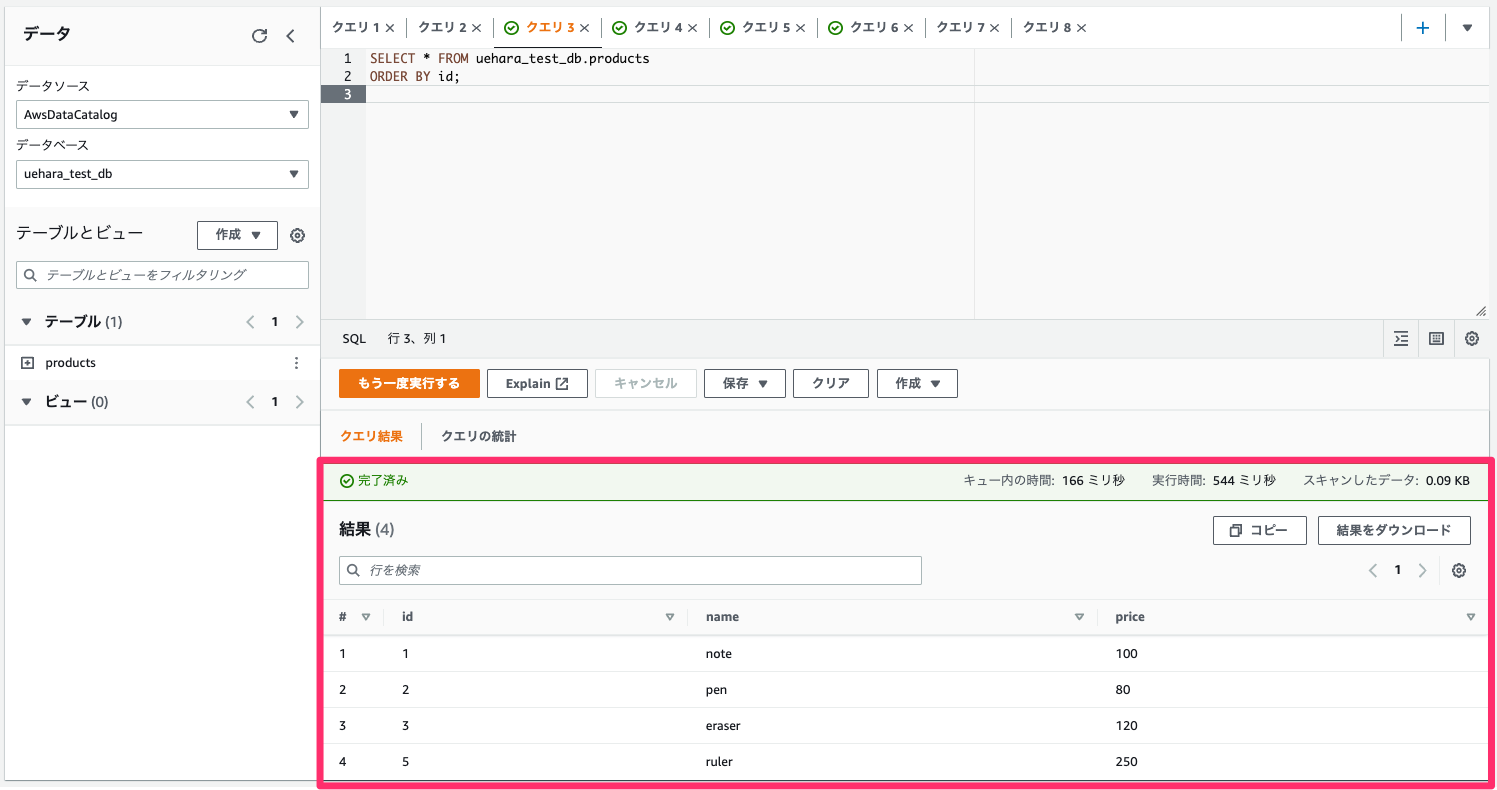Image resolution: width=1497 pixels, height=790 pixels.
Task: Toggle sorting on the name column
Action: [1079, 617]
